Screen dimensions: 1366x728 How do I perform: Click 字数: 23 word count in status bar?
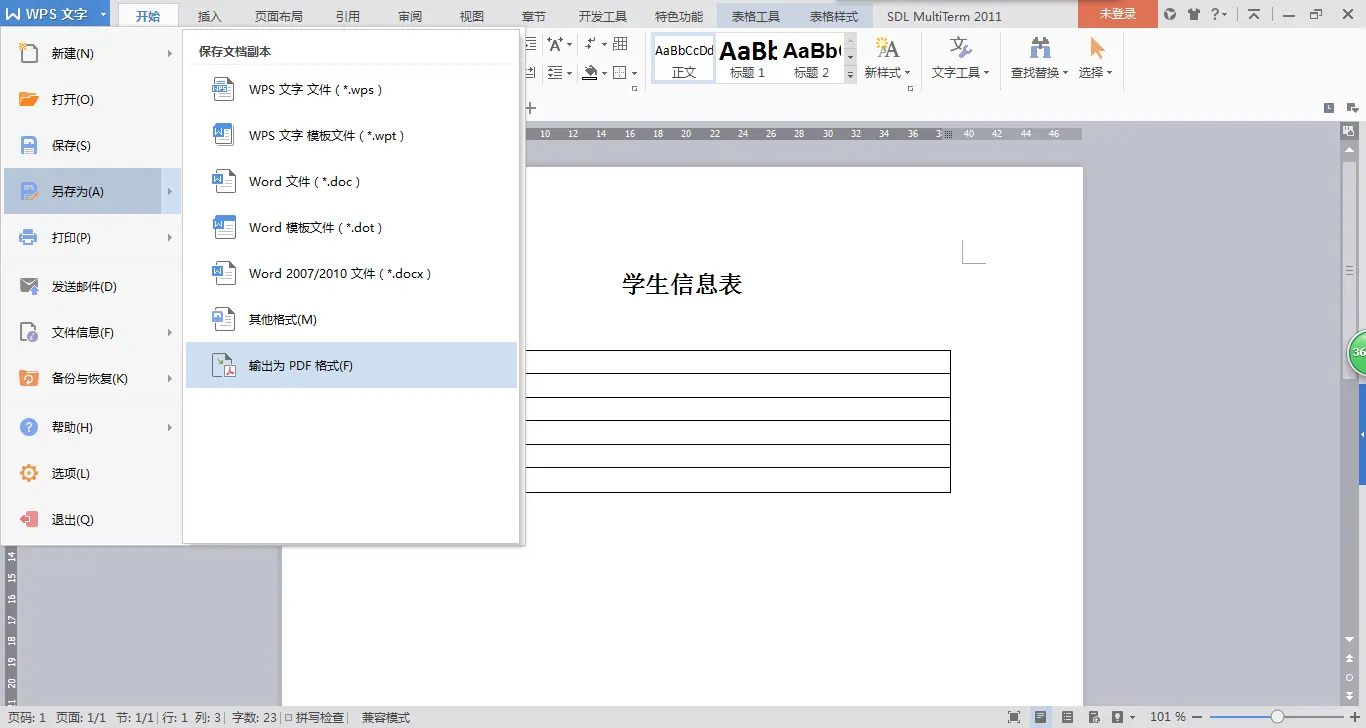[254, 717]
